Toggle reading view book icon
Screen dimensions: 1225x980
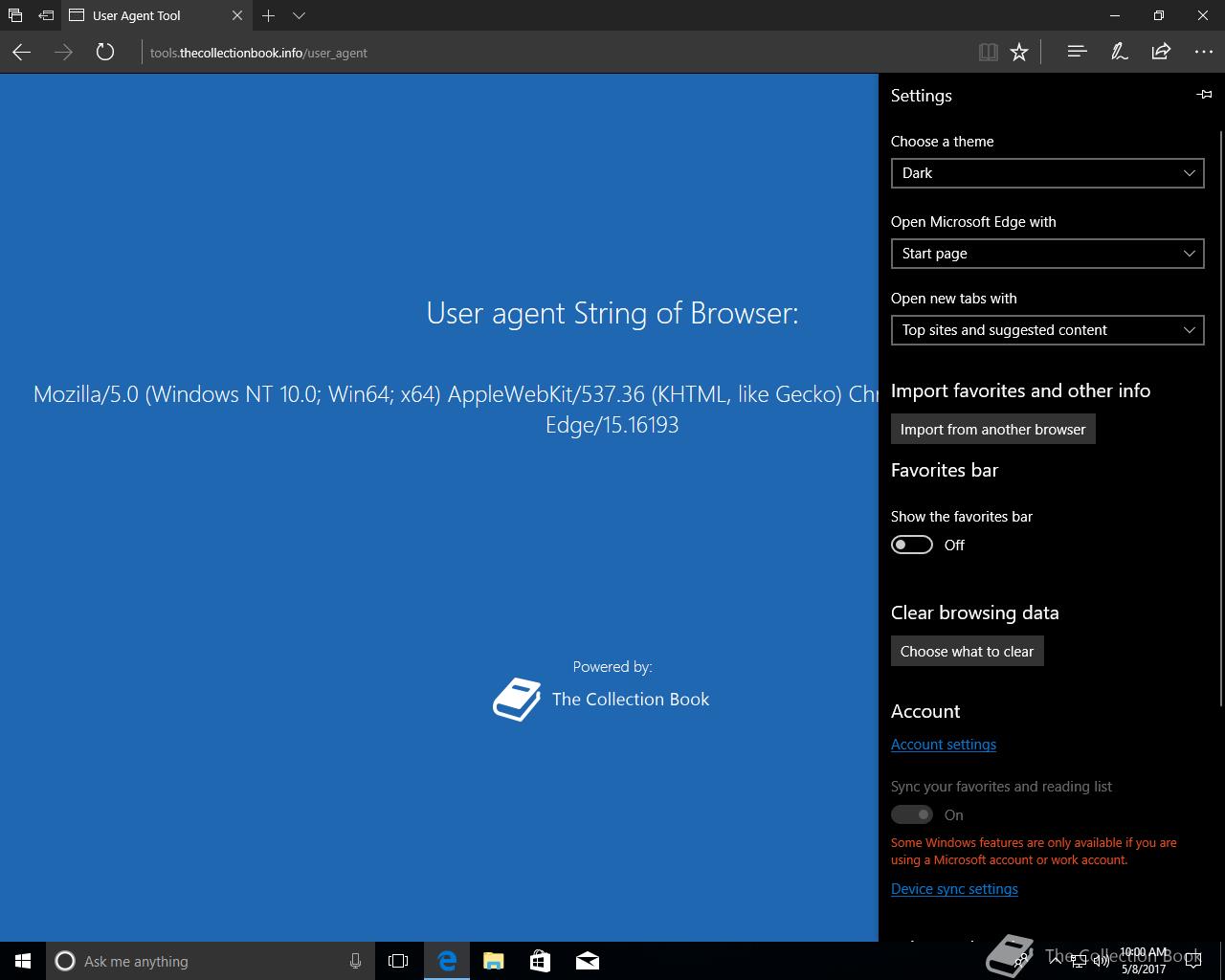coord(989,53)
